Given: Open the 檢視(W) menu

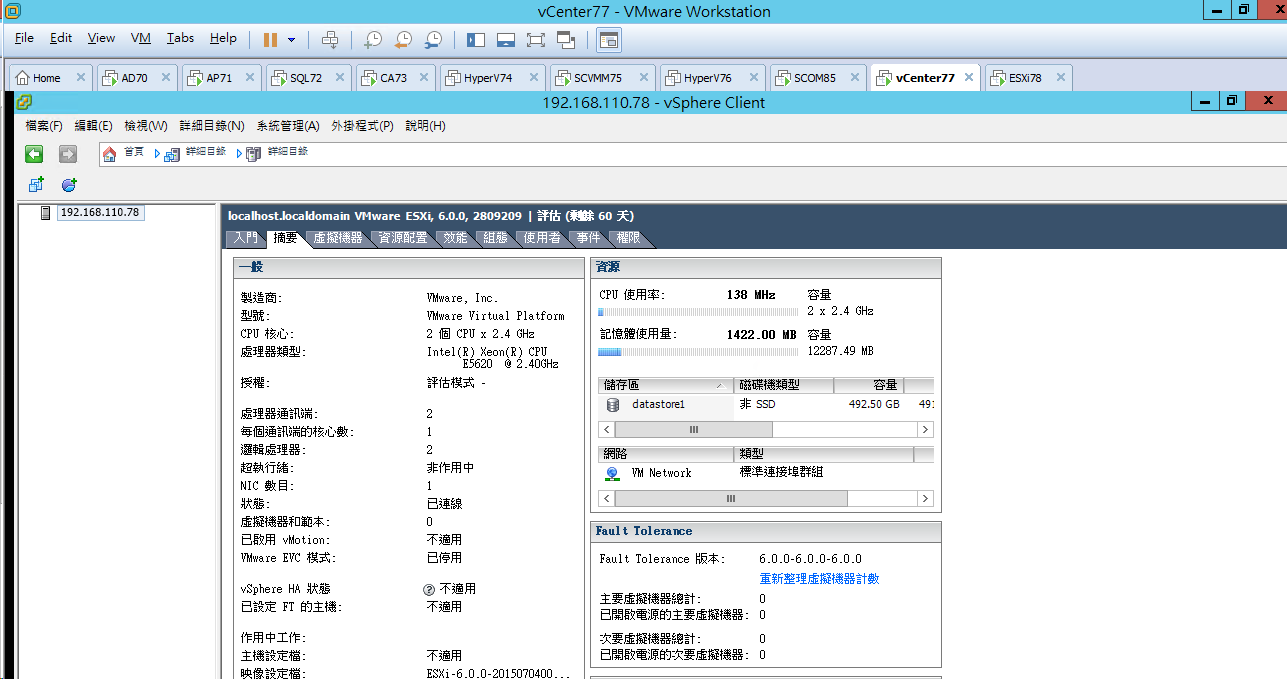Looking at the screenshot, I should click(x=146, y=126).
